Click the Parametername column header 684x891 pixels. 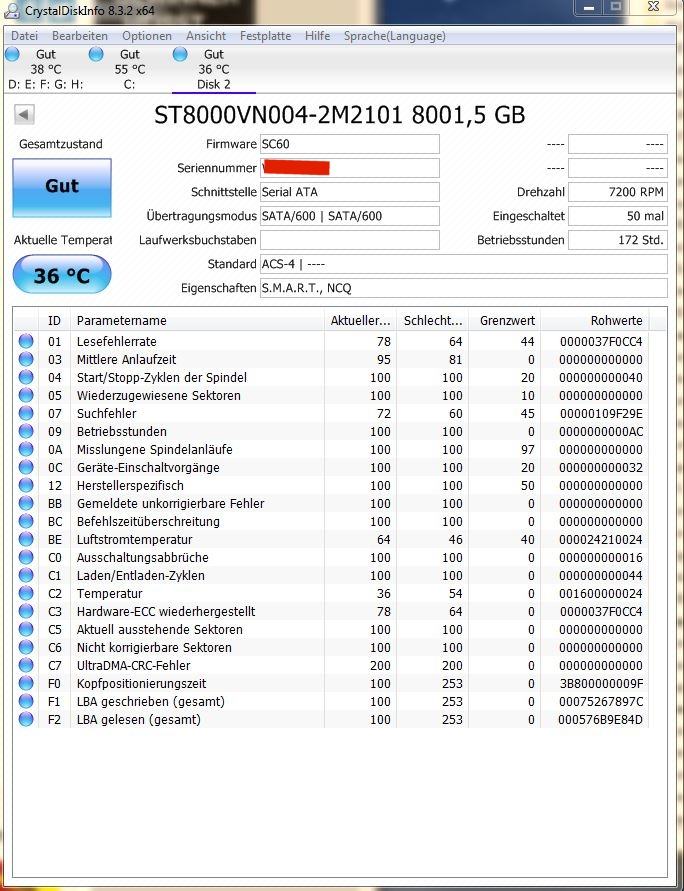(197, 320)
